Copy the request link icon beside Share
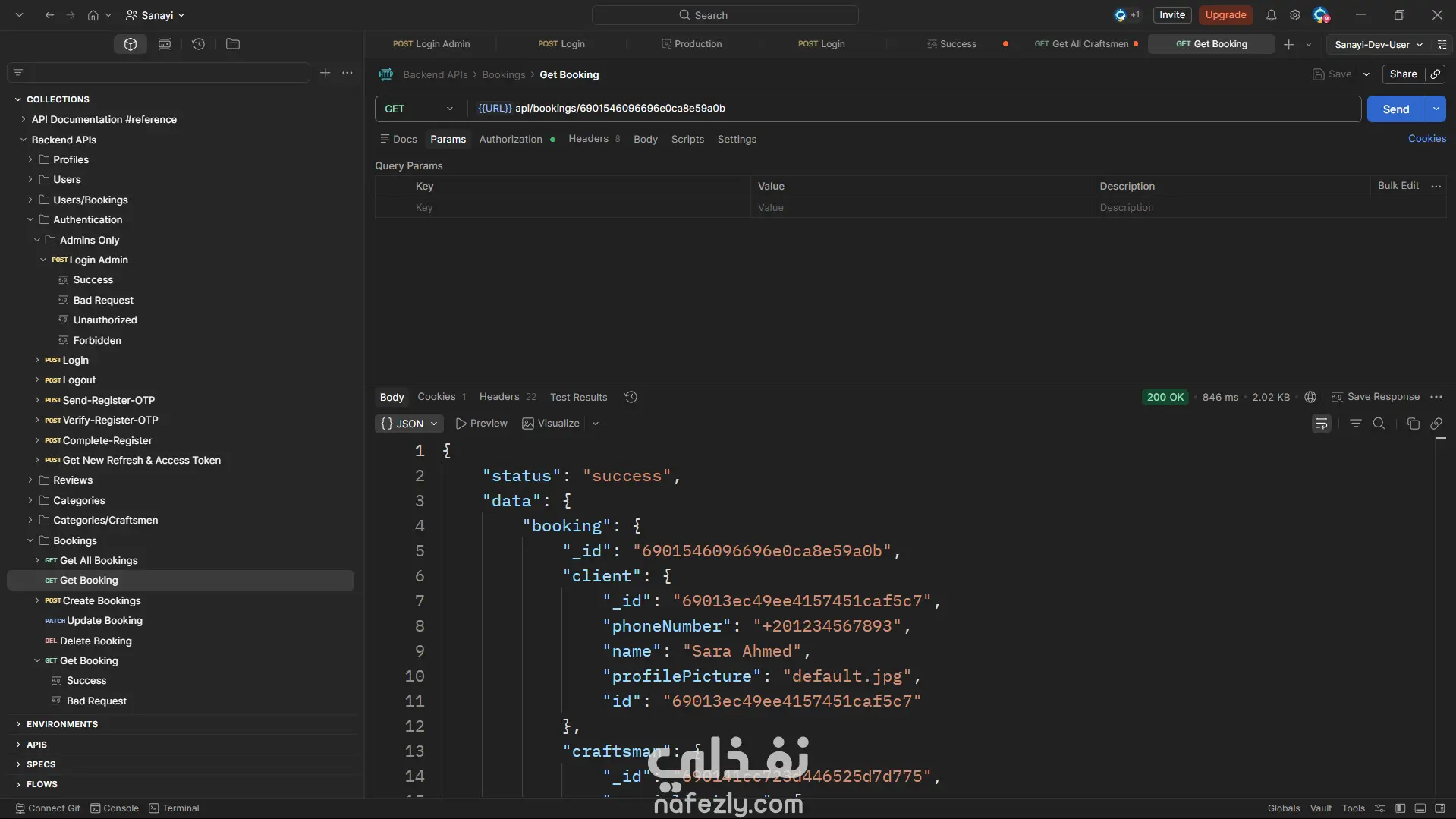The height and width of the screenshot is (819, 1456). click(1436, 74)
